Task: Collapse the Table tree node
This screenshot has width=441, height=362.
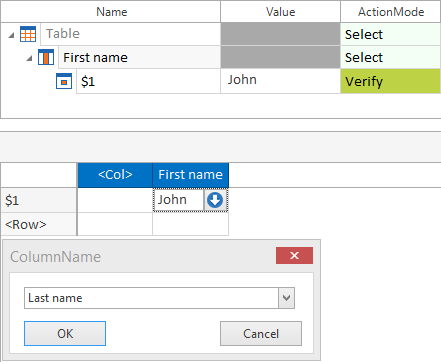Action: (x=11, y=35)
